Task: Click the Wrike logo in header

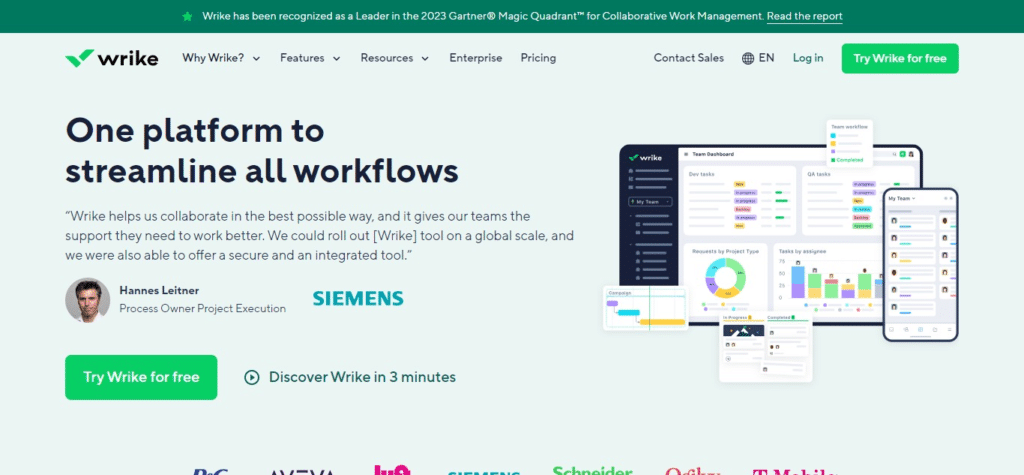Action: coord(111,58)
